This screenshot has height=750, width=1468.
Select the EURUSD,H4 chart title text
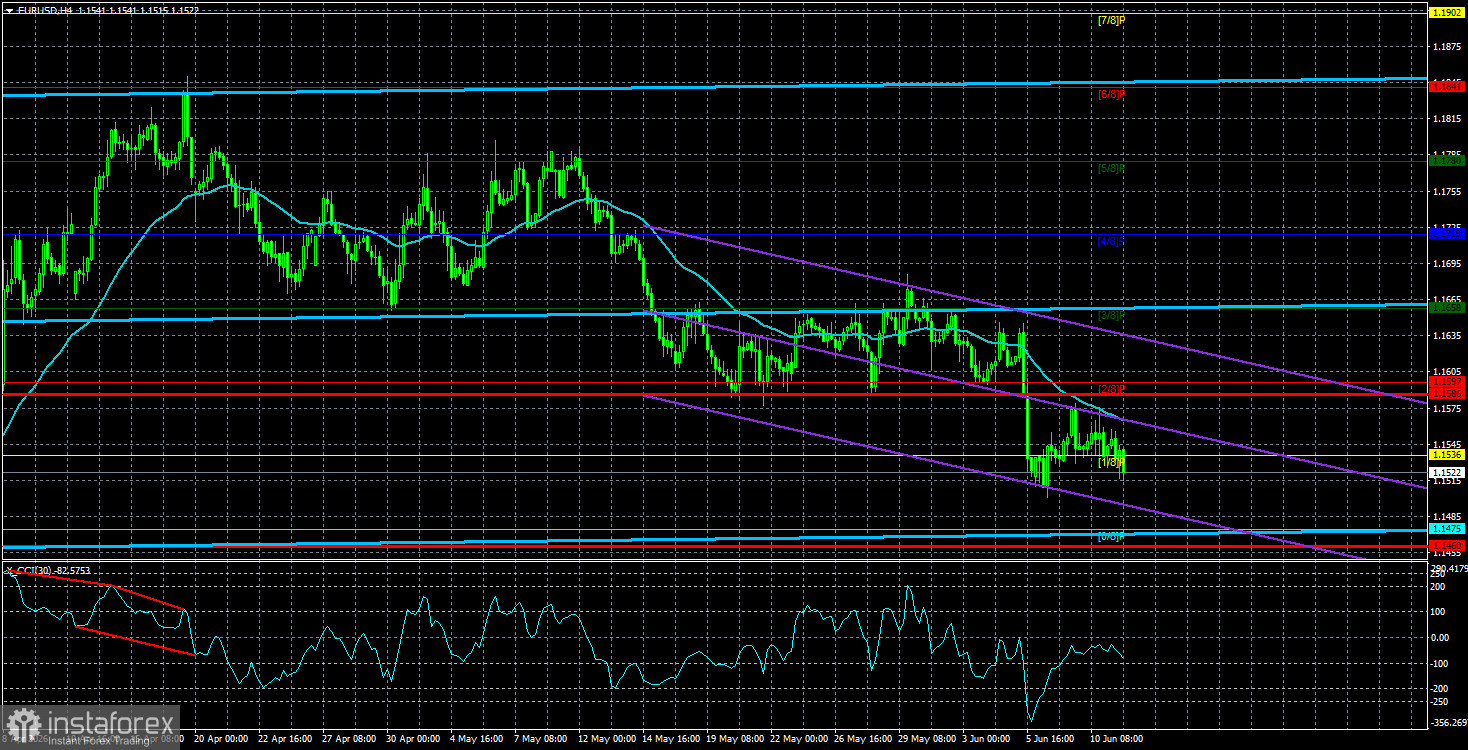point(44,9)
